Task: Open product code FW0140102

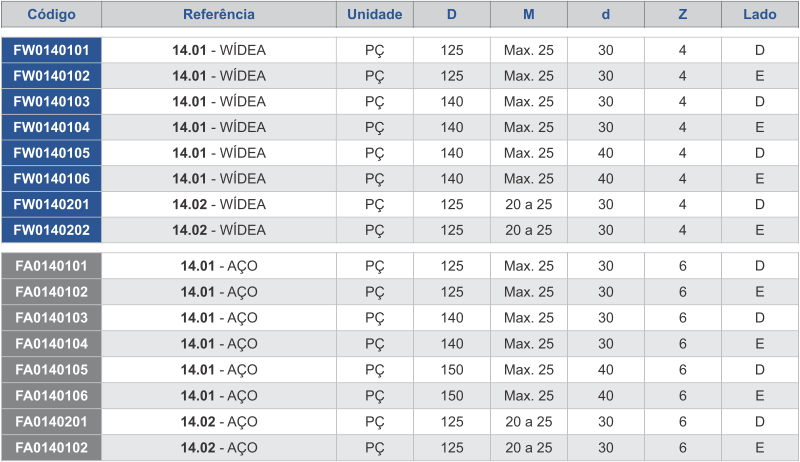Action: click(x=52, y=76)
